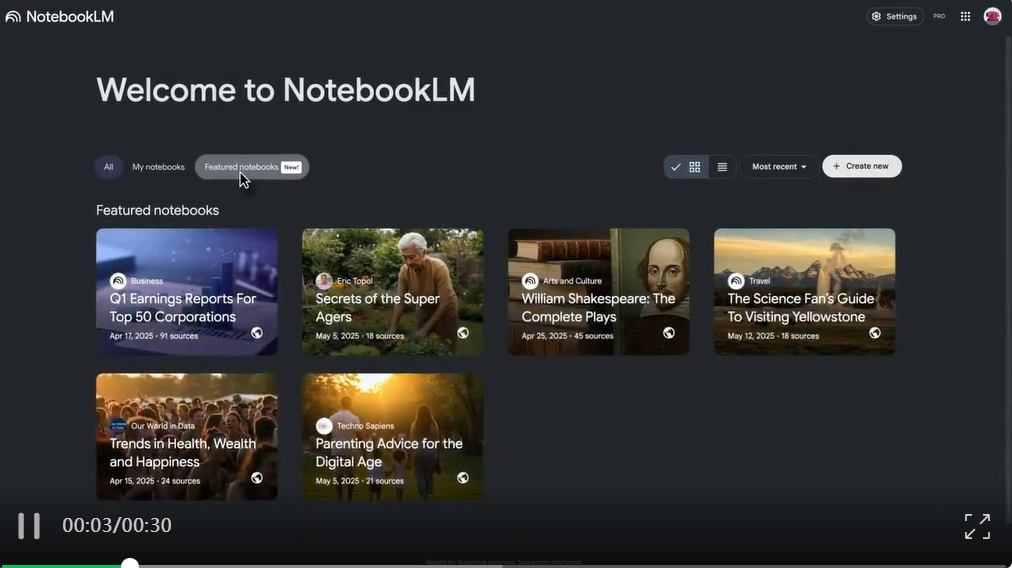Click the 00:03/00:30 time display
The image size is (1012, 568).
117,525
